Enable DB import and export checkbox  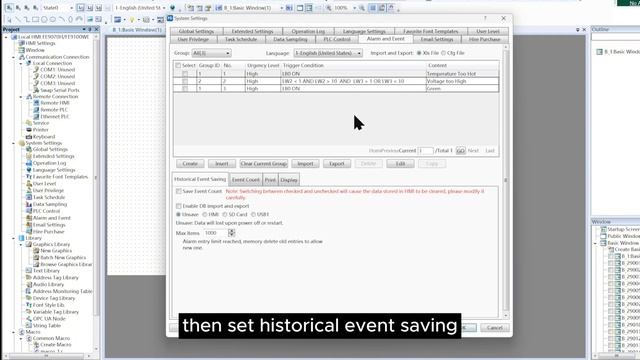click(178, 206)
